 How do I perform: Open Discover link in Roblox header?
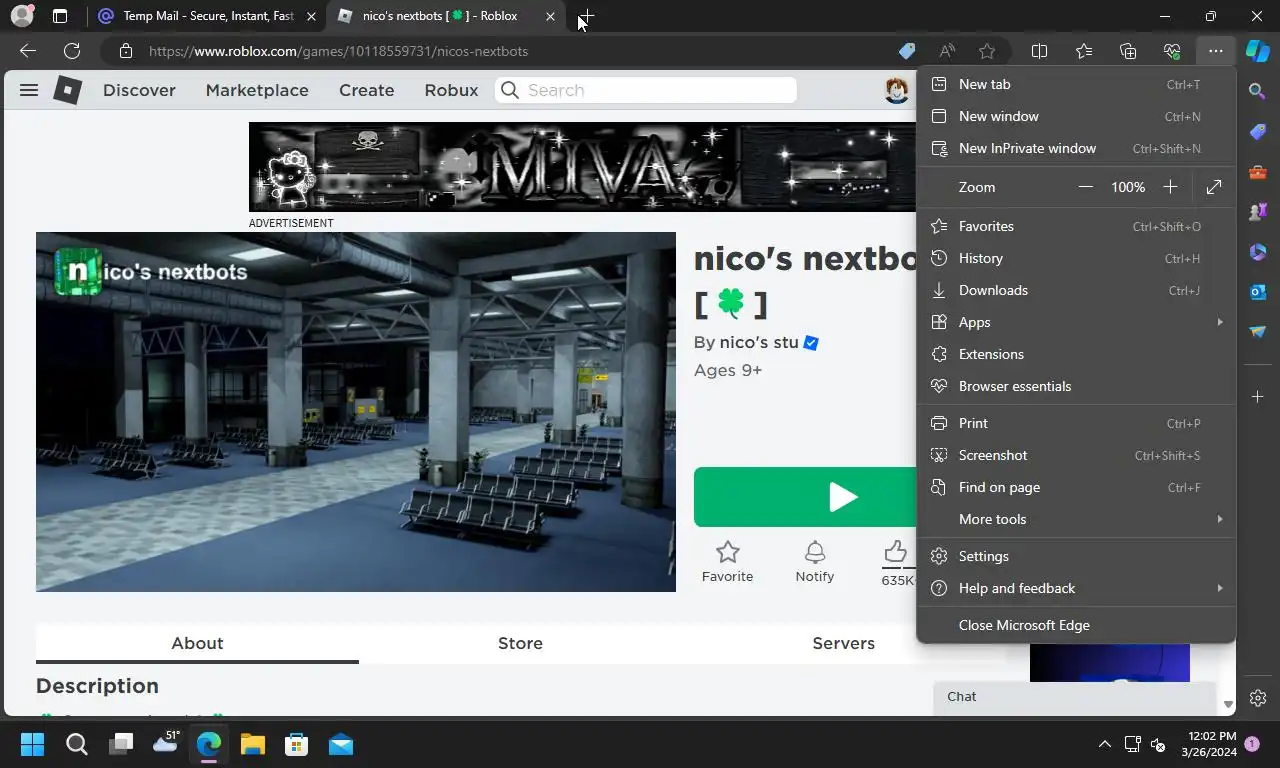(139, 90)
